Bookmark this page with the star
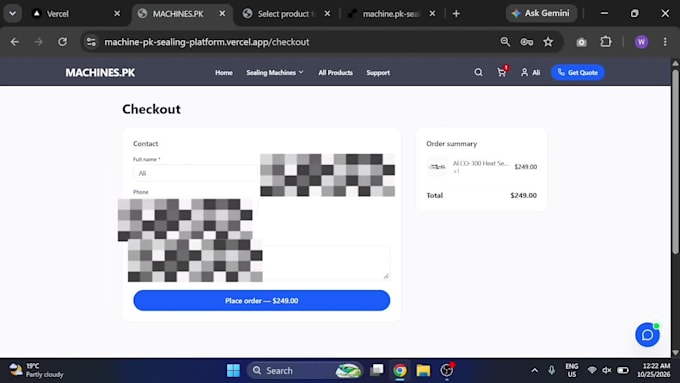The height and width of the screenshot is (383, 680). [x=548, y=42]
